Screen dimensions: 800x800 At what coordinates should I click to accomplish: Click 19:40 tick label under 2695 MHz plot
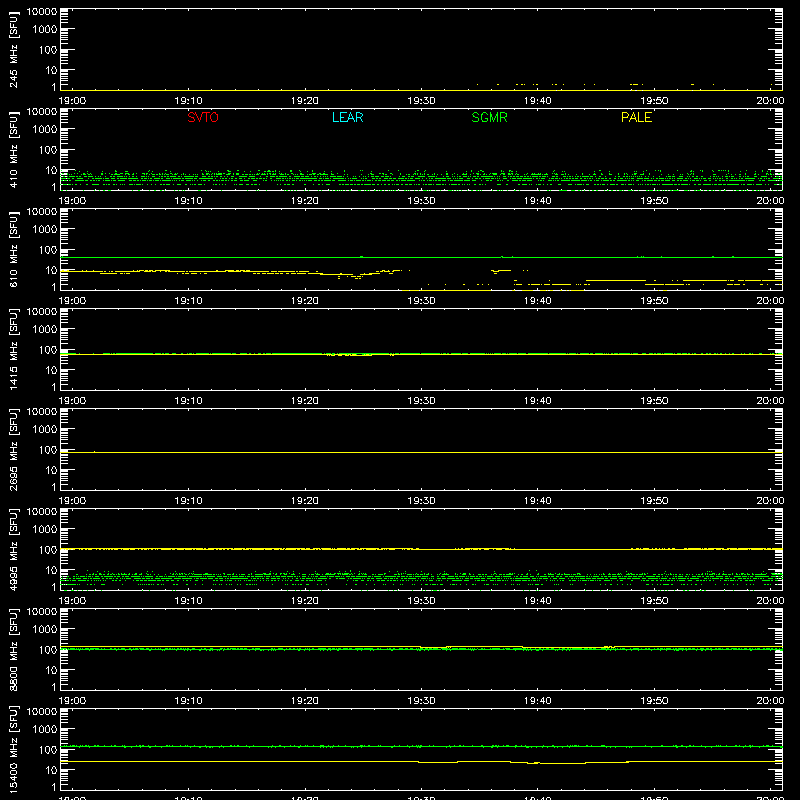537,501
